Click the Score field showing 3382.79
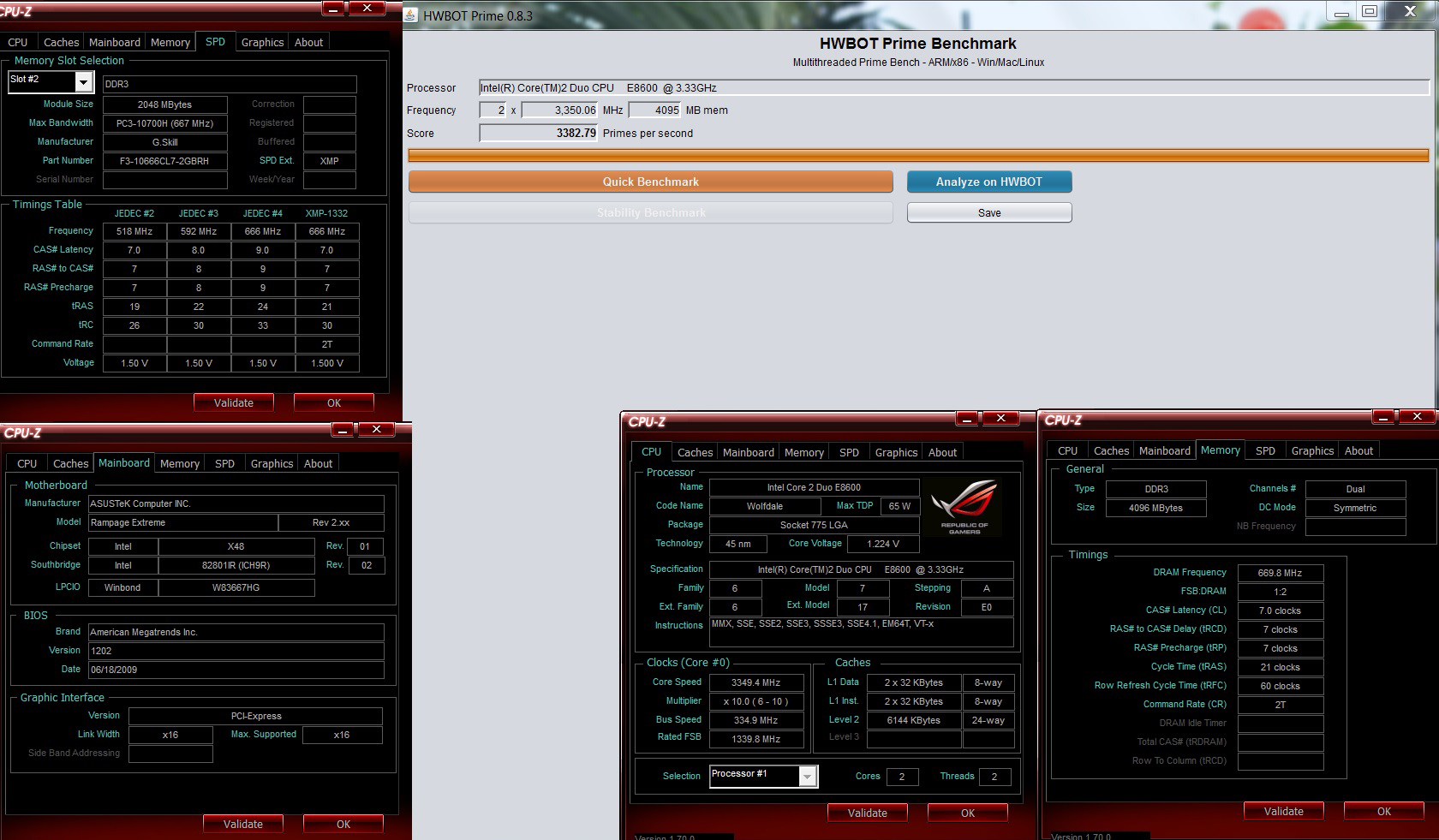This screenshot has height=840, width=1439. point(538,133)
